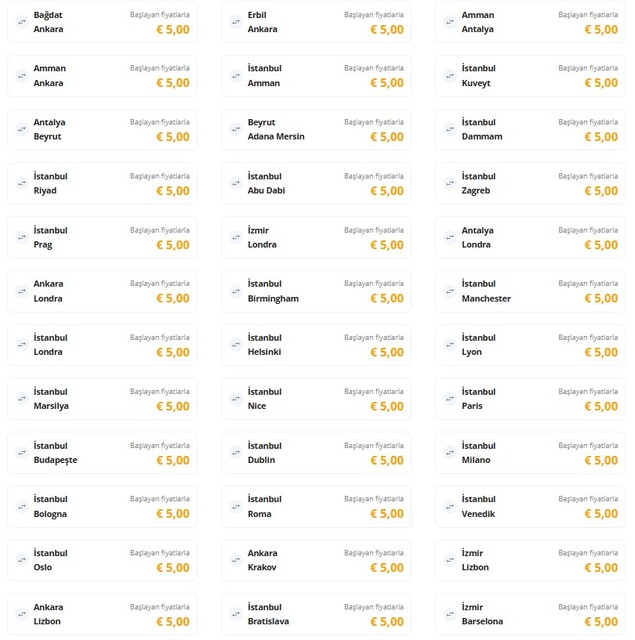Click the € 5,00 price for İstanbul–Zagreb
The height and width of the screenshot is (640, 635).
pos(601,191)
